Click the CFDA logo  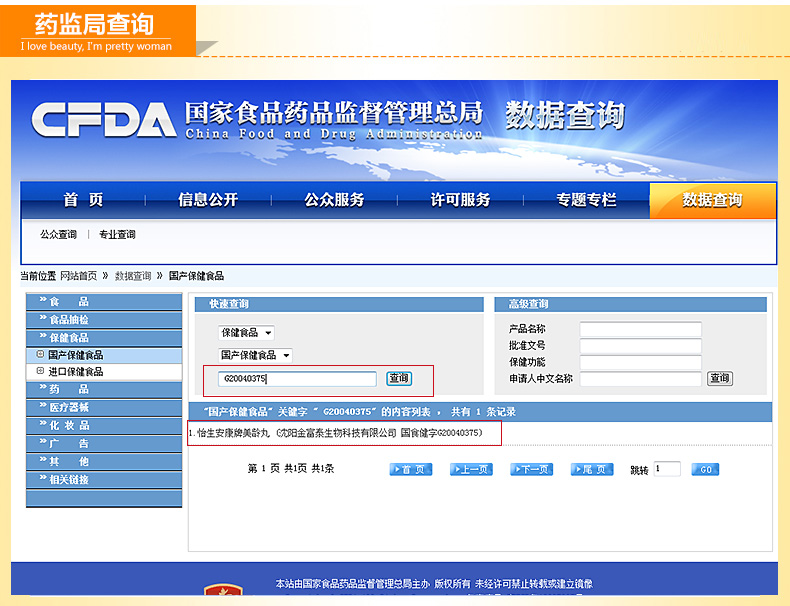click(104, 119)
